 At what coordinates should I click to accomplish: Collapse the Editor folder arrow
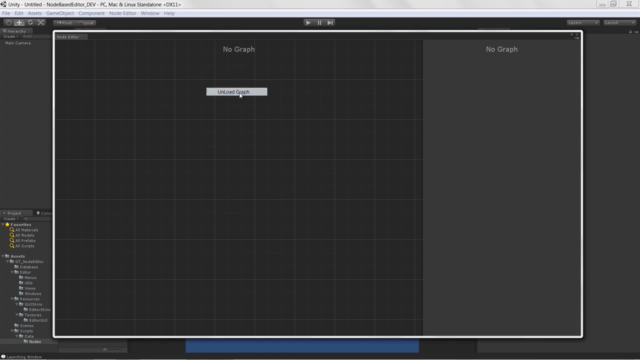click(12, 272)
